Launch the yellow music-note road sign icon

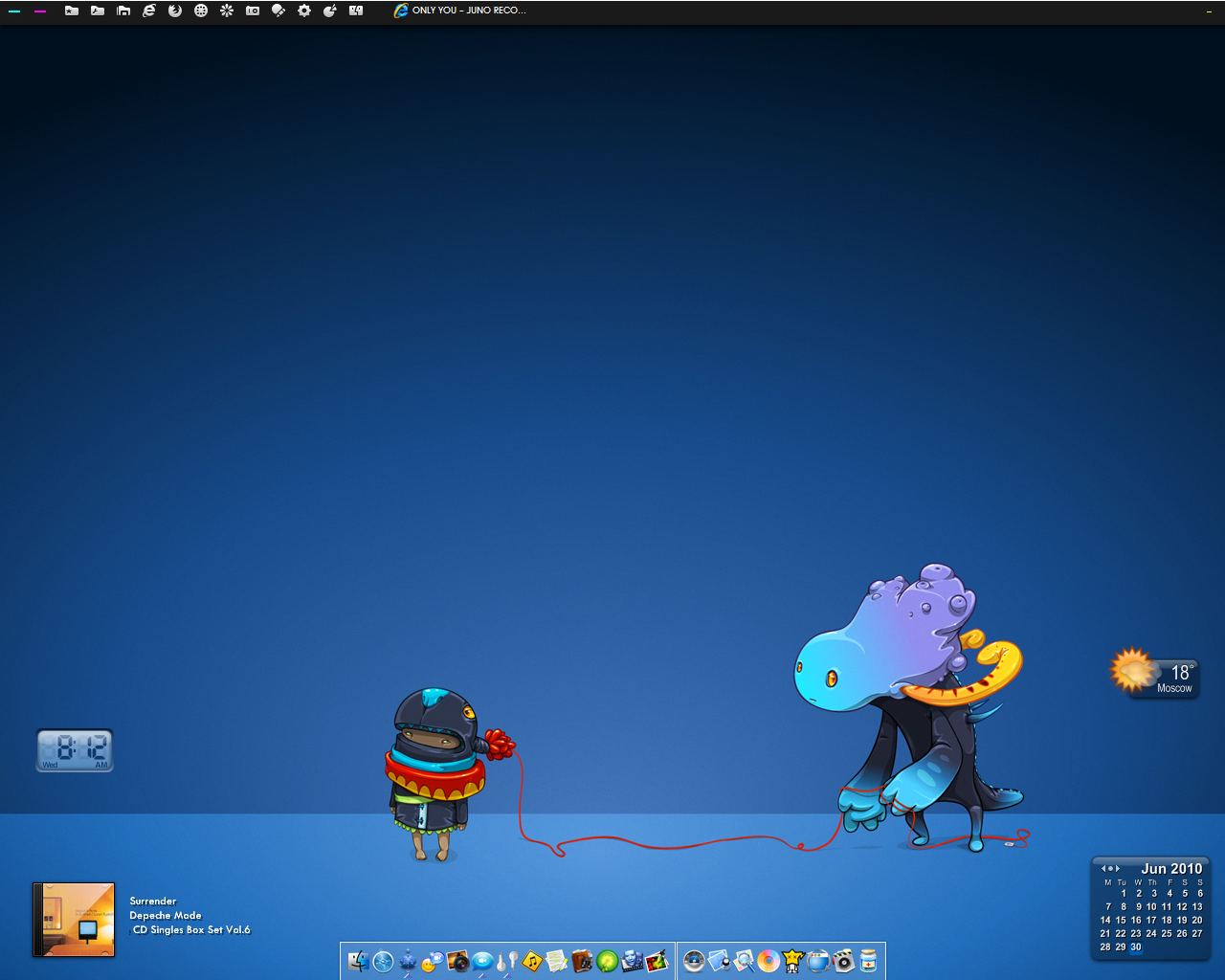tap(532, 961)
